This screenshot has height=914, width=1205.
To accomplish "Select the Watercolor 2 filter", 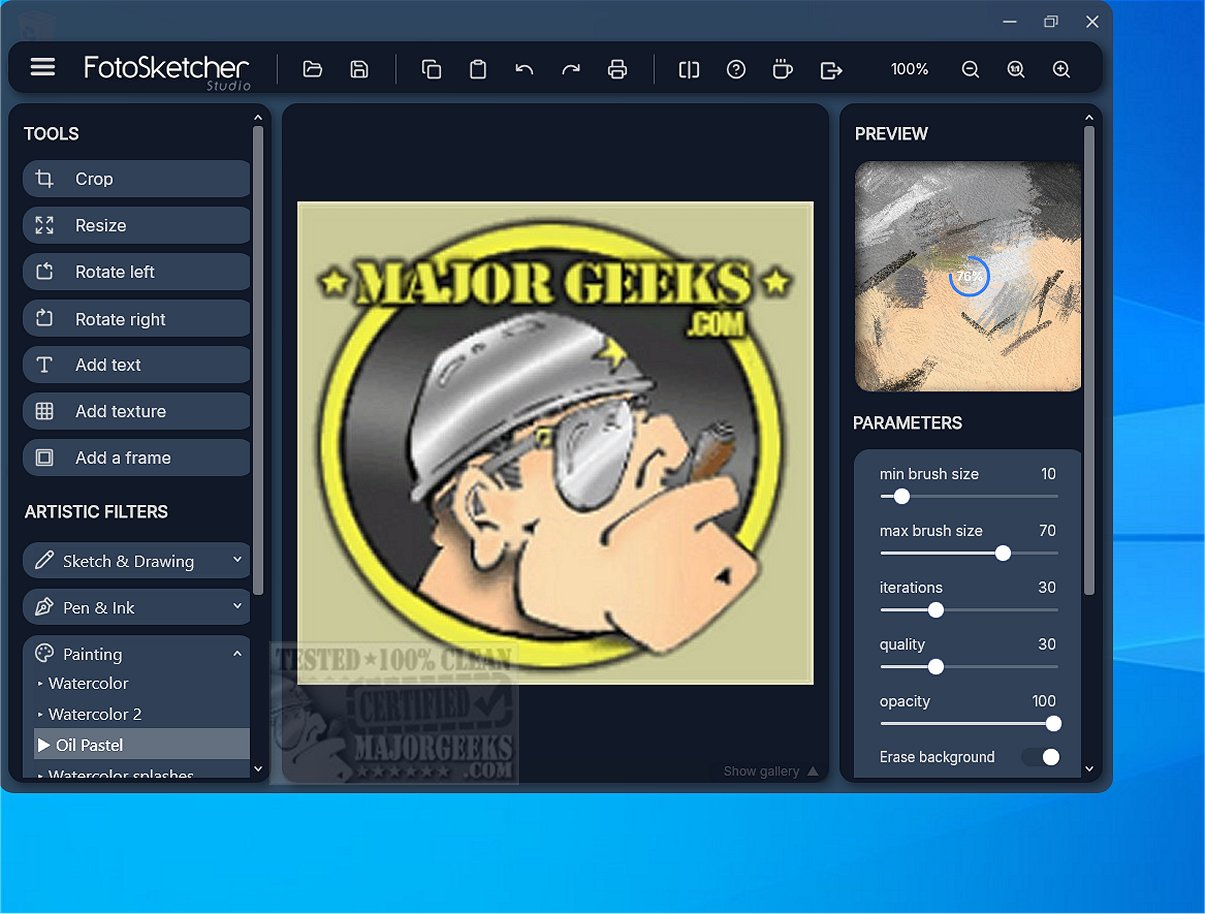I will [95, 714].
